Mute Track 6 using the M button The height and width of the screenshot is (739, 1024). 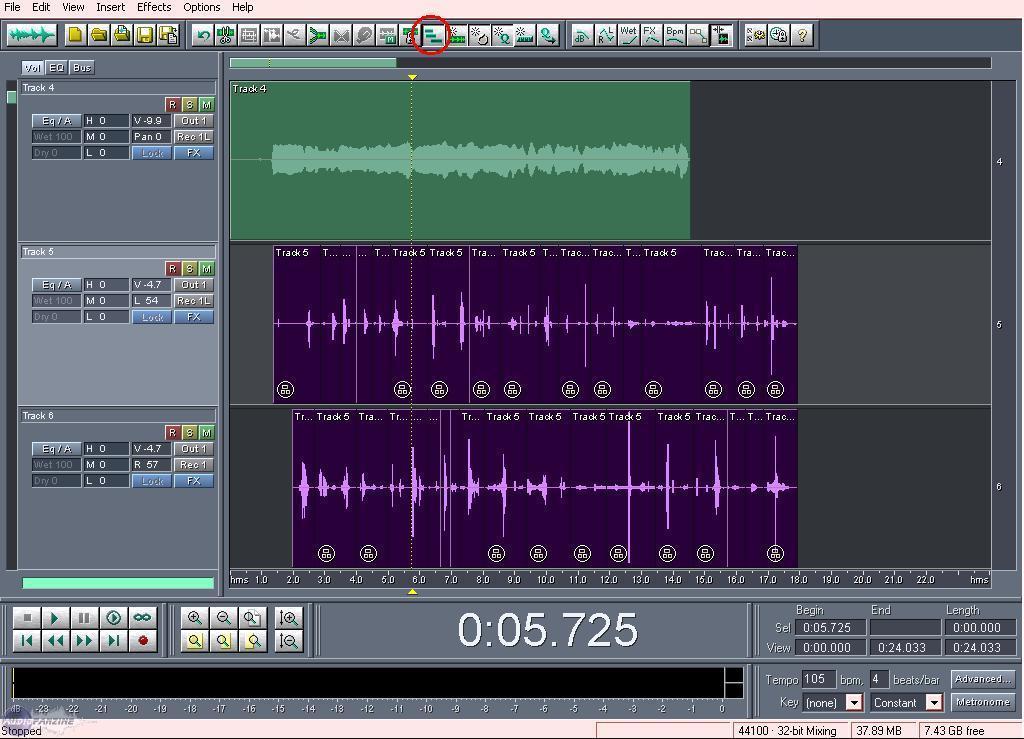pyautogui.click(x=206, y=432)
